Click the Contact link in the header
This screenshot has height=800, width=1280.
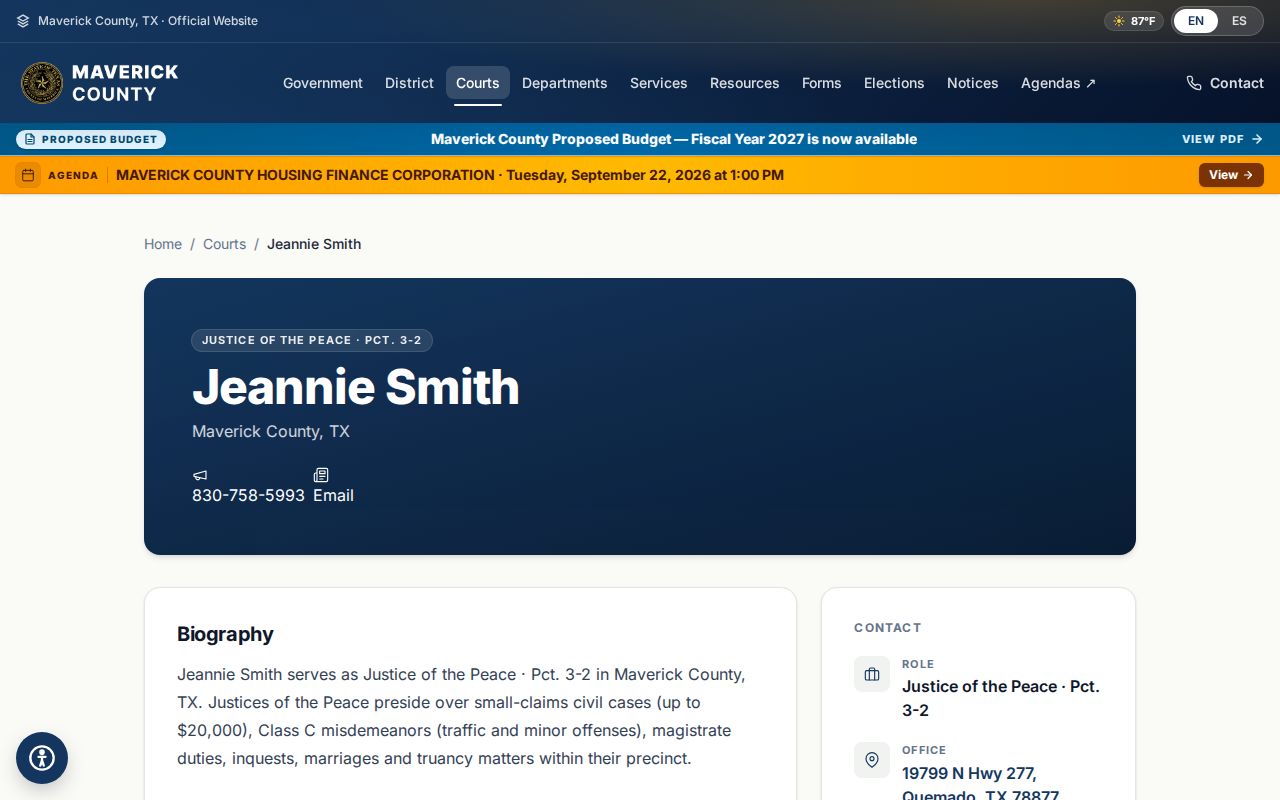1225,83
